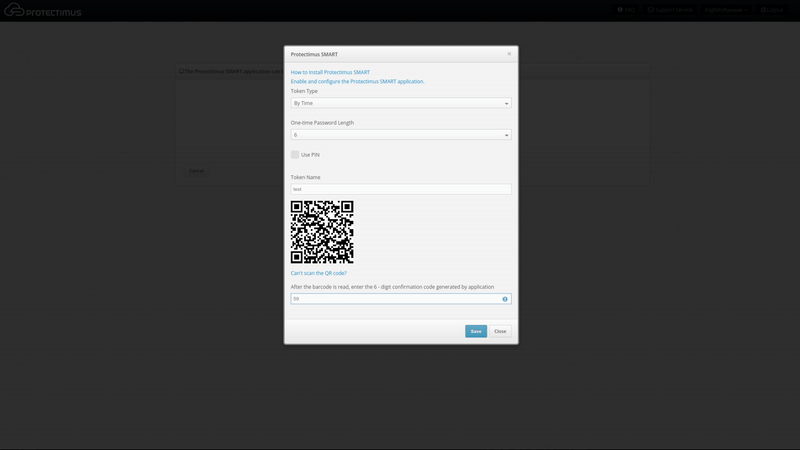Click the Protectimus SMART dialog title text

314,55
